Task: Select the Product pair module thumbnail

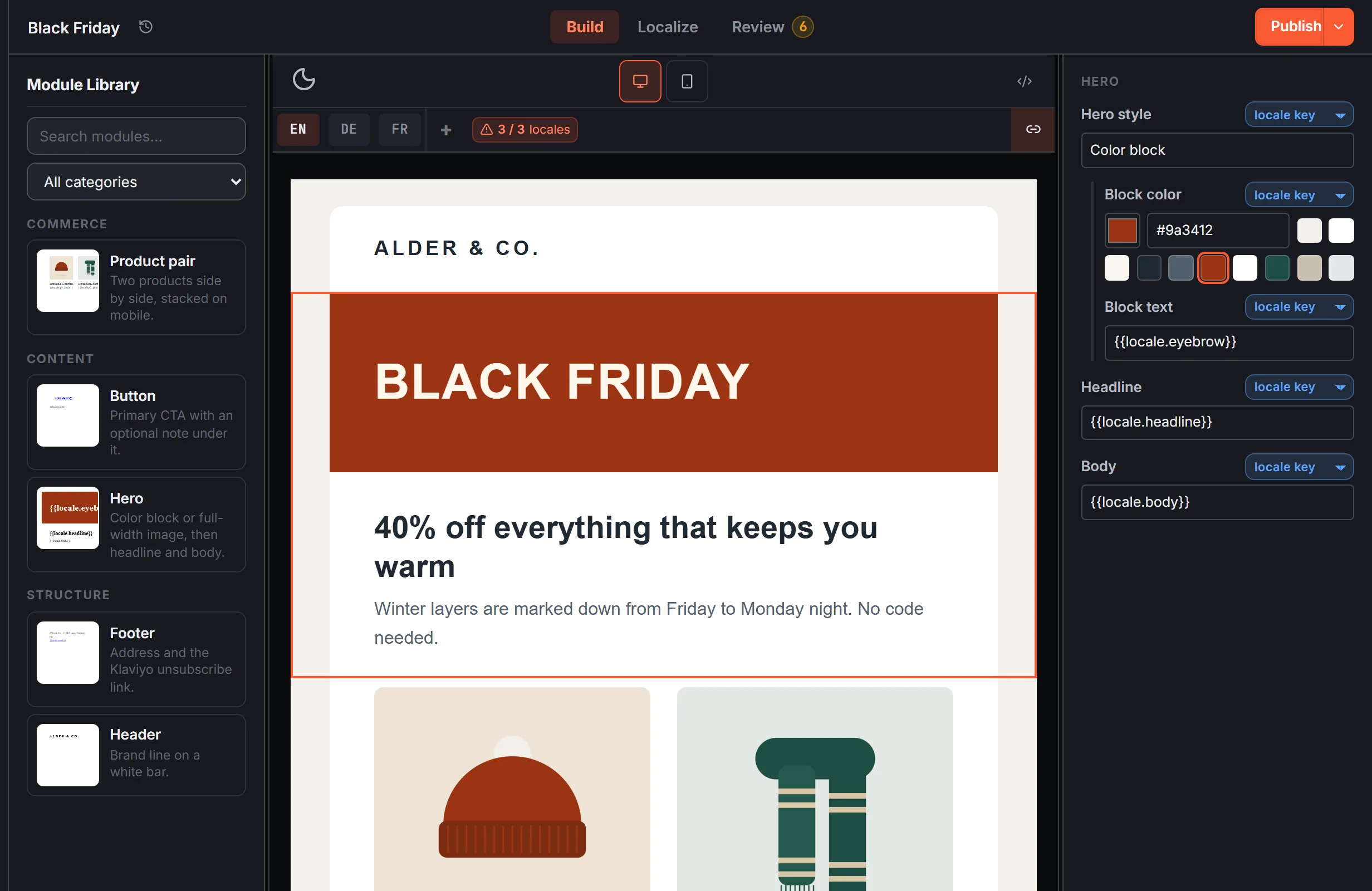Action: [x=68, y=281]
